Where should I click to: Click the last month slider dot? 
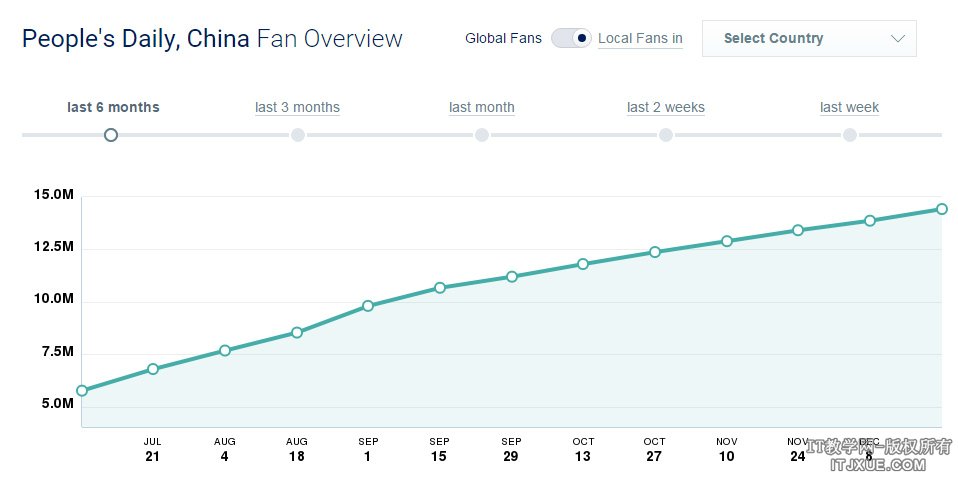coord(481,135)
